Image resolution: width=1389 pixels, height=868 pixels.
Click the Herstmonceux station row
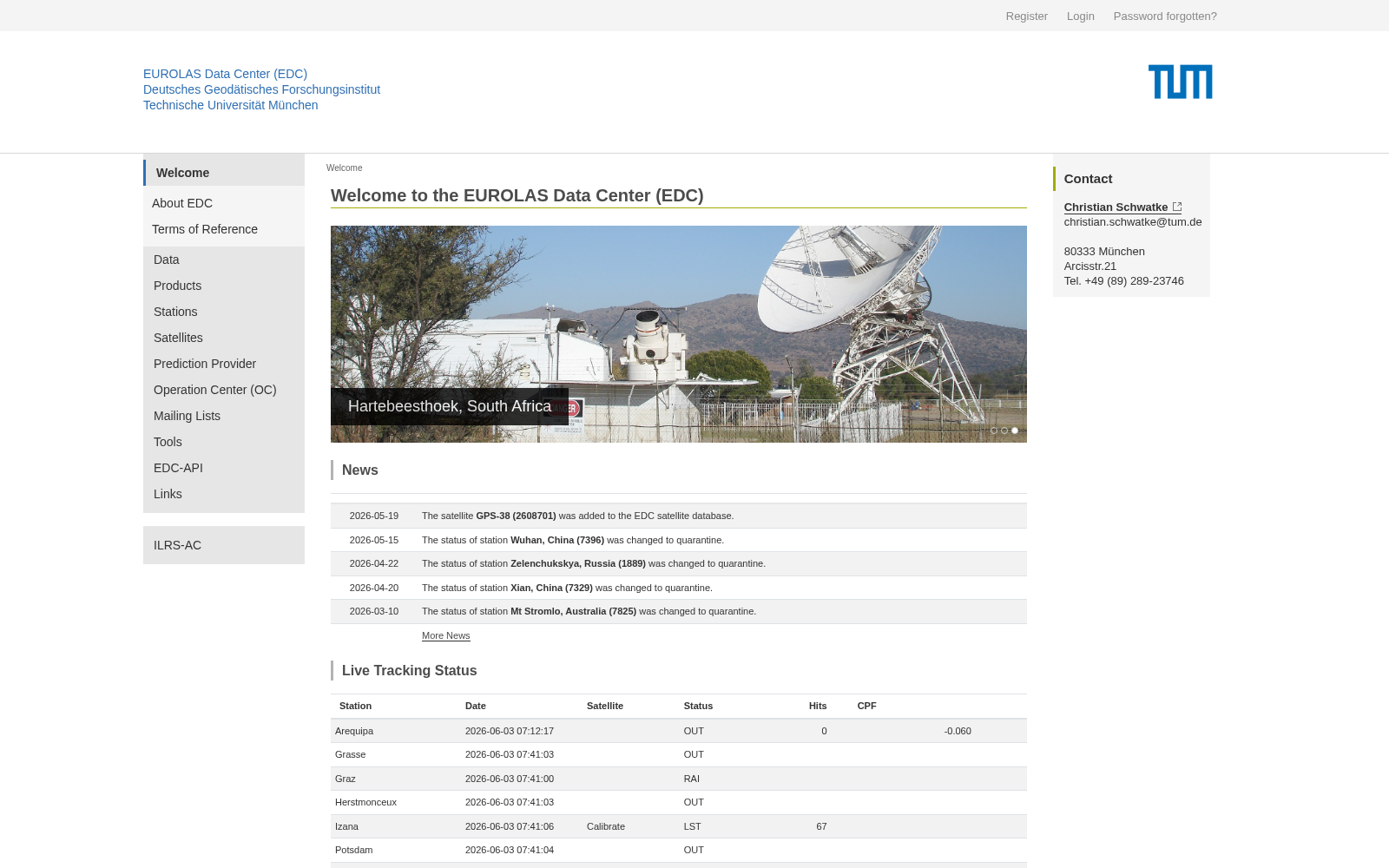pos(679,802)
